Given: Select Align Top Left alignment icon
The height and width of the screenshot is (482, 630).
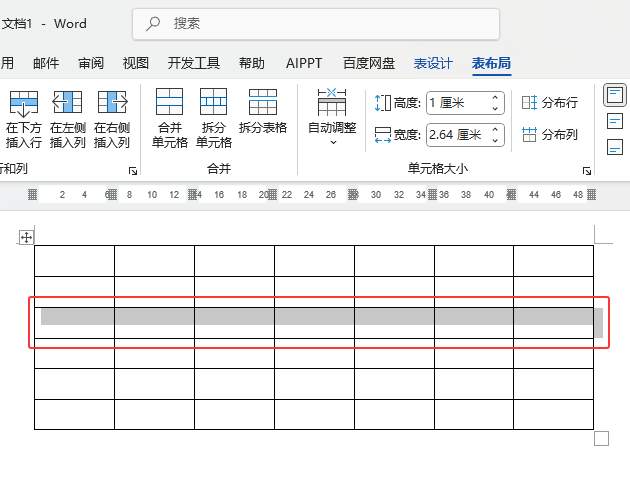Looking at the screenshot, I should (x=615, y=95).
